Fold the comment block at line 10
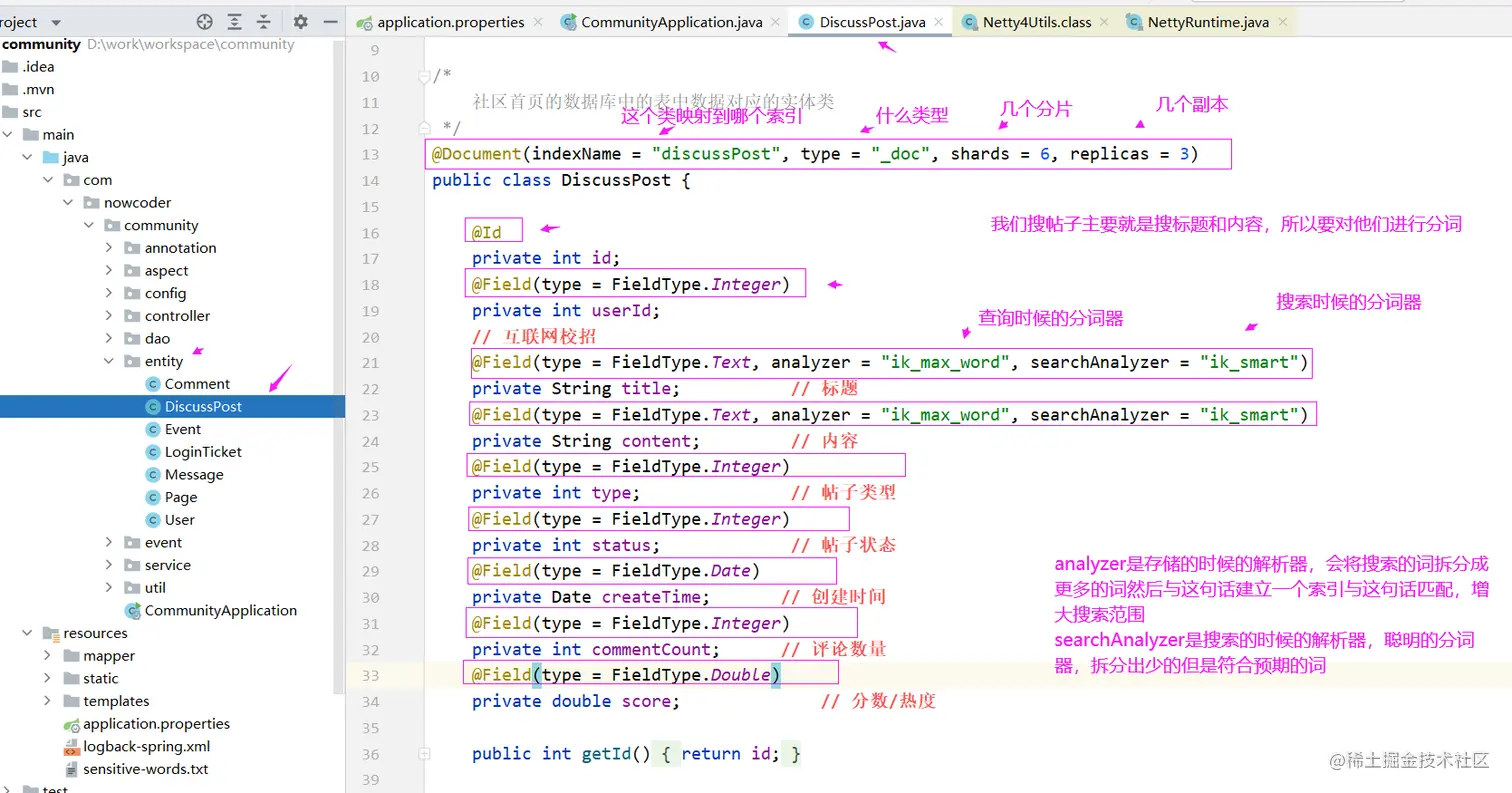The height and width of the screenshot is (793, 1512). point(425,76)
